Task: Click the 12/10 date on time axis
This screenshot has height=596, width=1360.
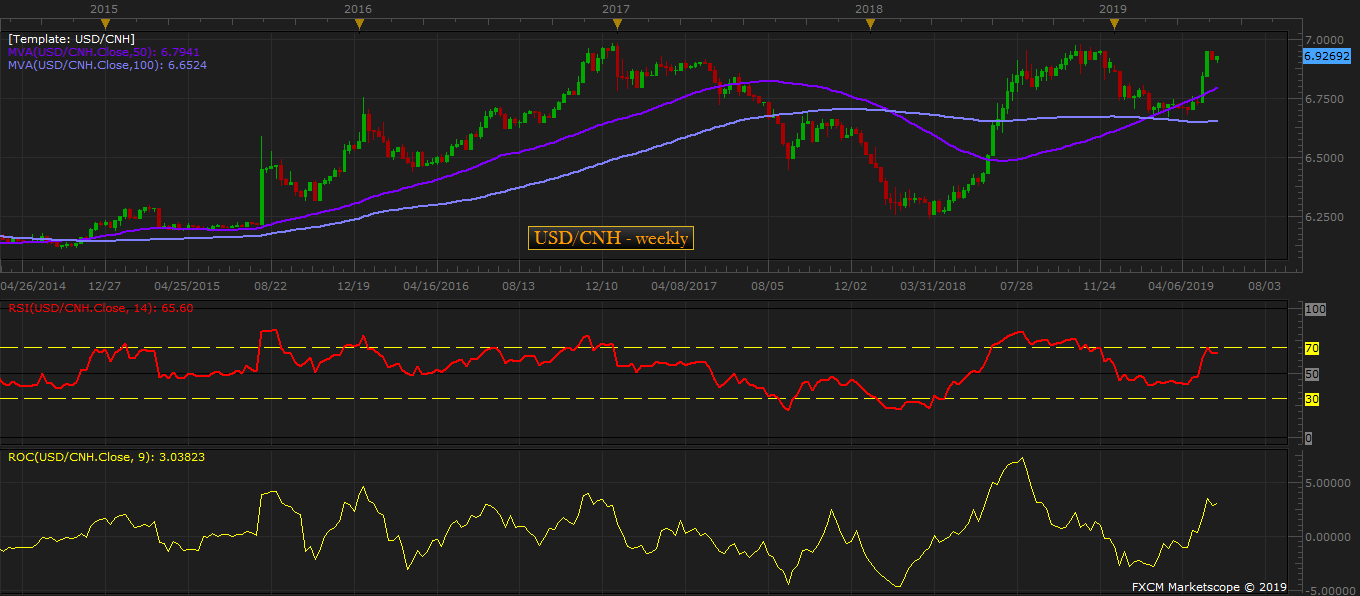Action: click(x=600, y=286)
